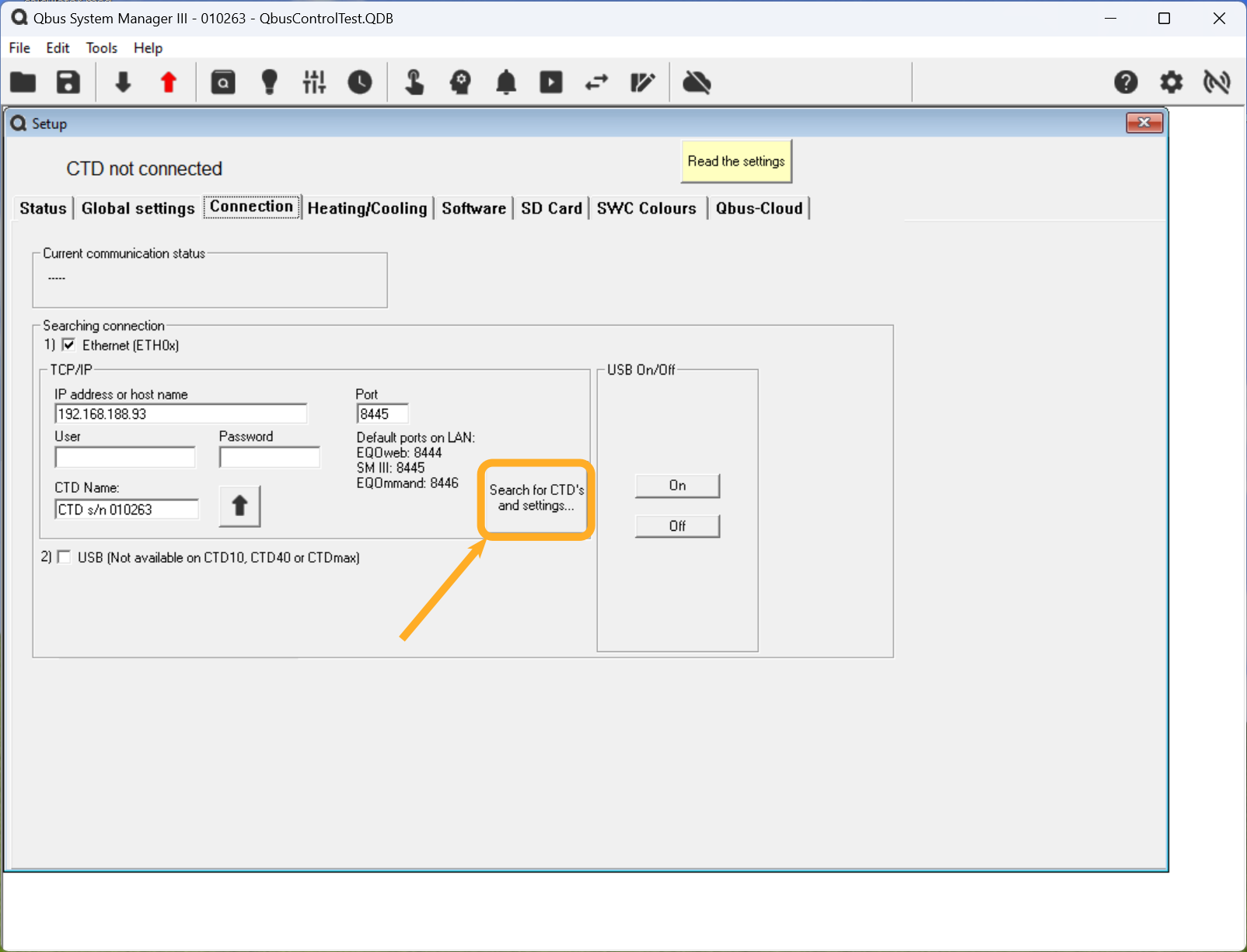Image resolution: width=1247 pixels, height=952 pixels.
Task: Open the light bulb outputs icon
Action: [270, 82]
